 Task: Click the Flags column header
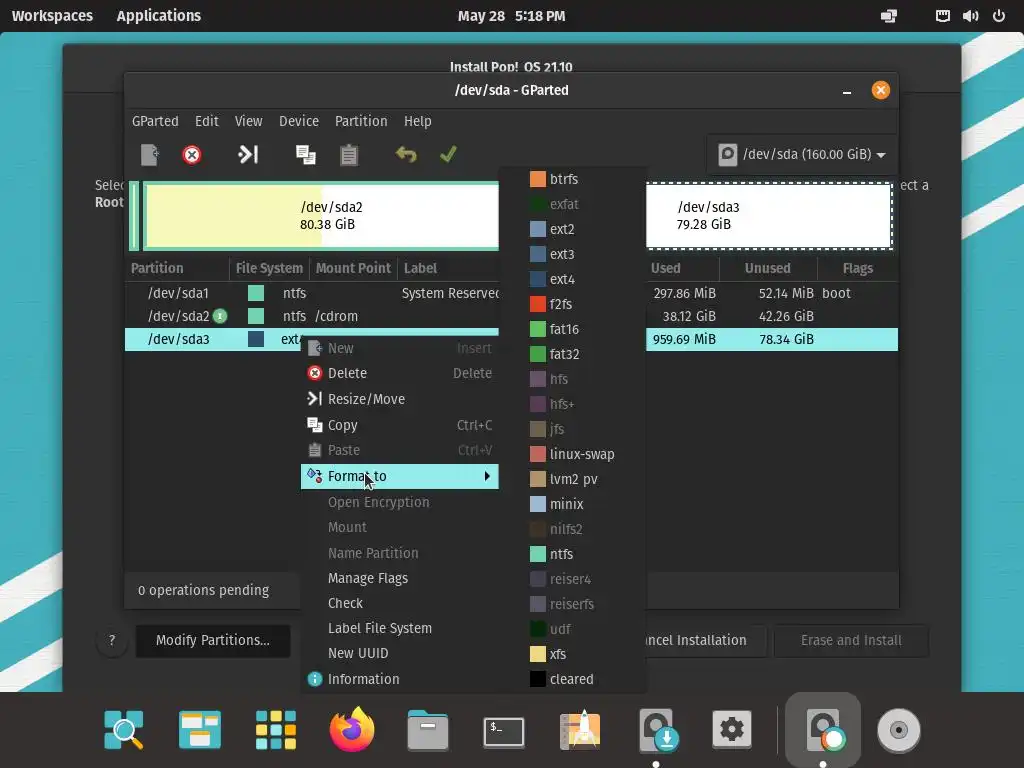tap(857, 268)
